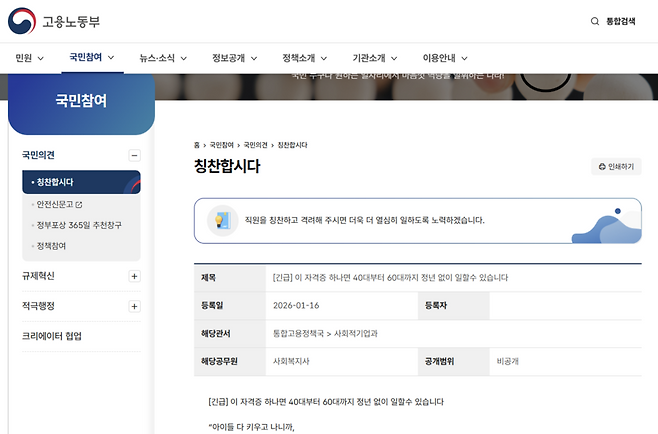Expand the 규제혁신 sidebar section
This screenshot has height=434, width=658.
click(x=135, y=276)
